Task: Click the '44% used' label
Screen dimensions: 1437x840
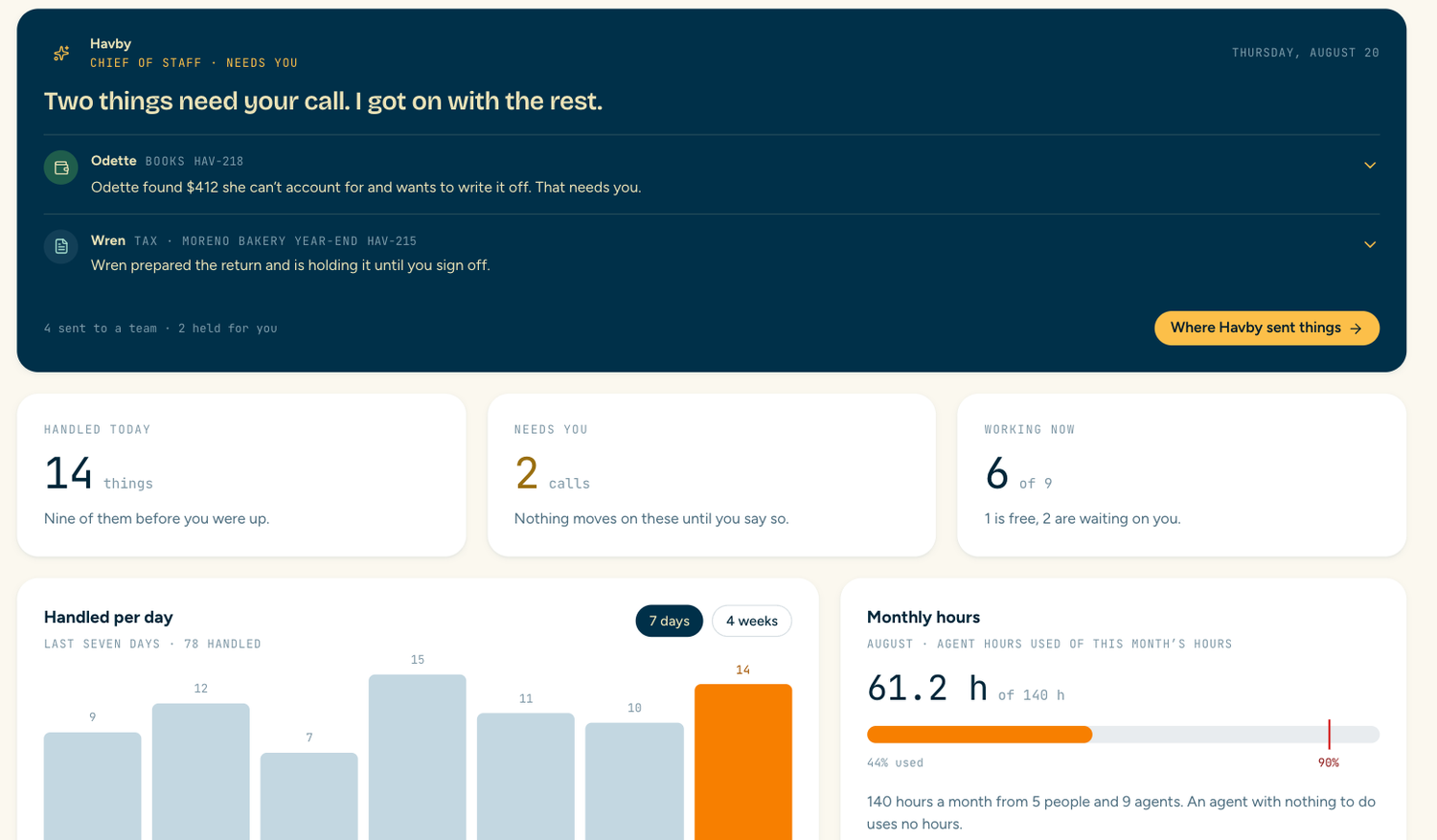Action: point(895,763)
